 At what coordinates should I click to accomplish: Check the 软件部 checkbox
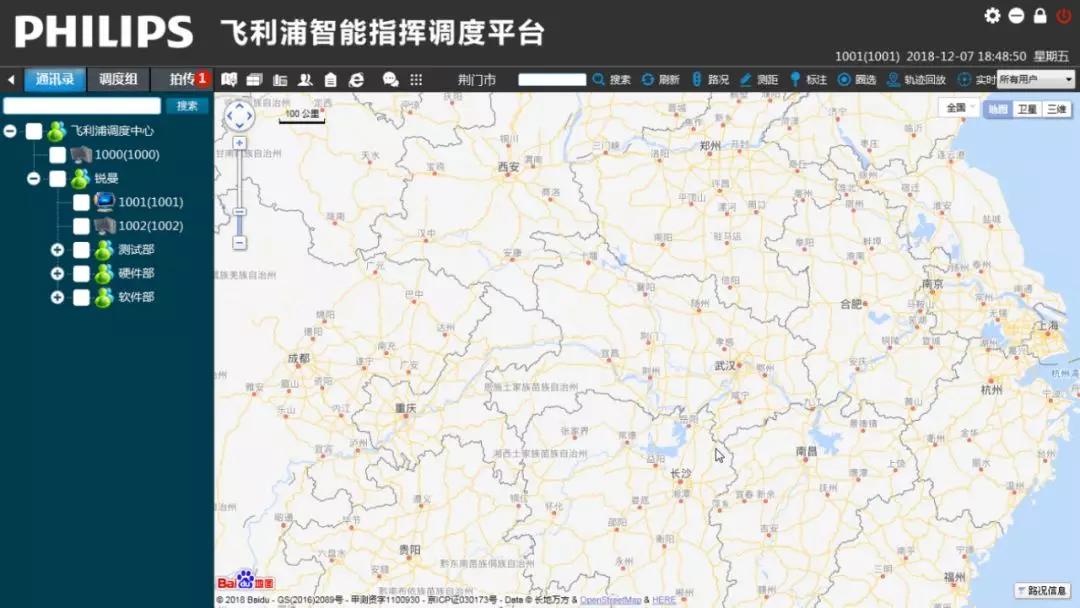click(81, 297)
